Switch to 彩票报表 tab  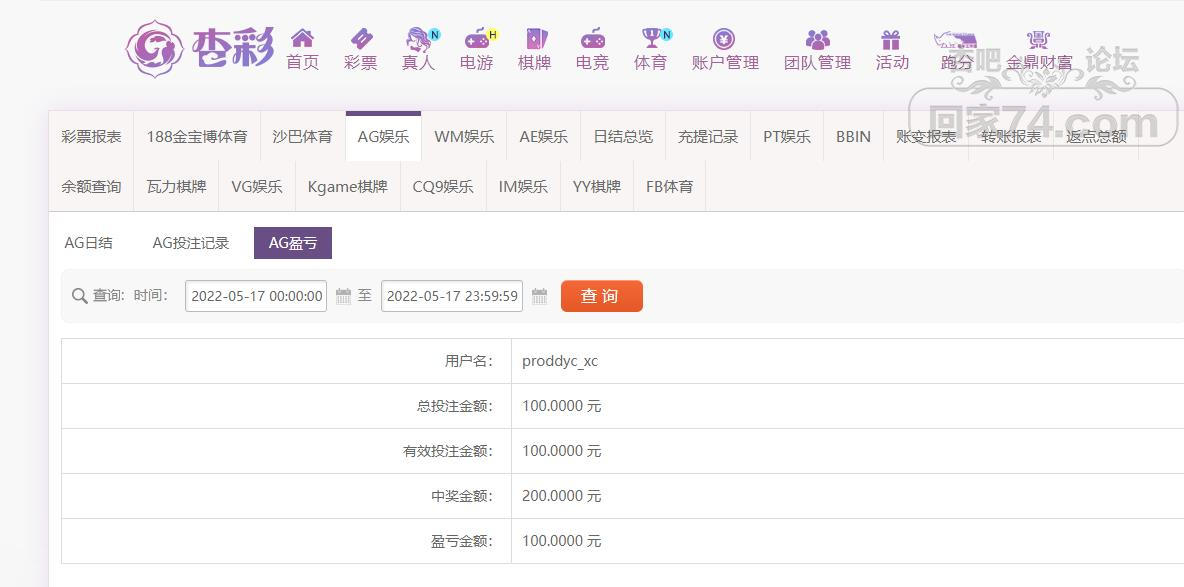tap(91, 137)
